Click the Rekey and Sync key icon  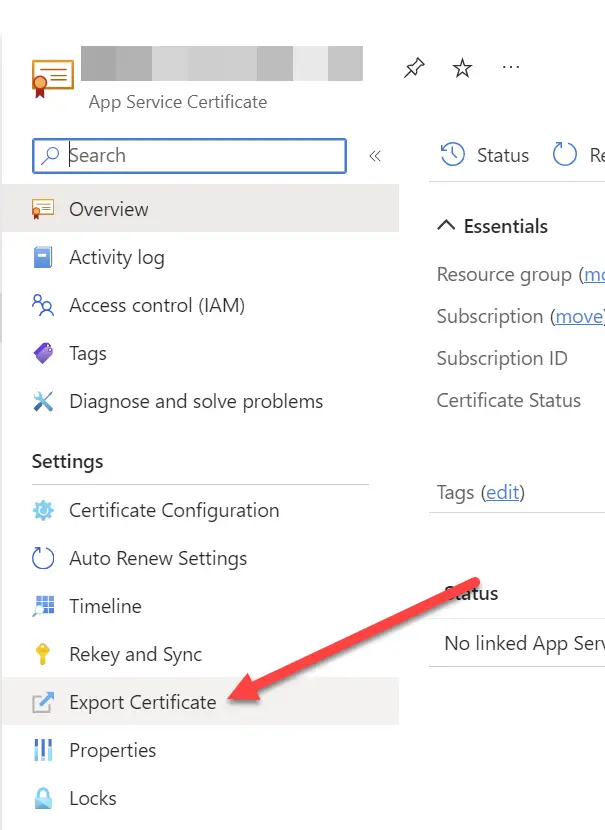pyautogui.click(x=43, y=654)
